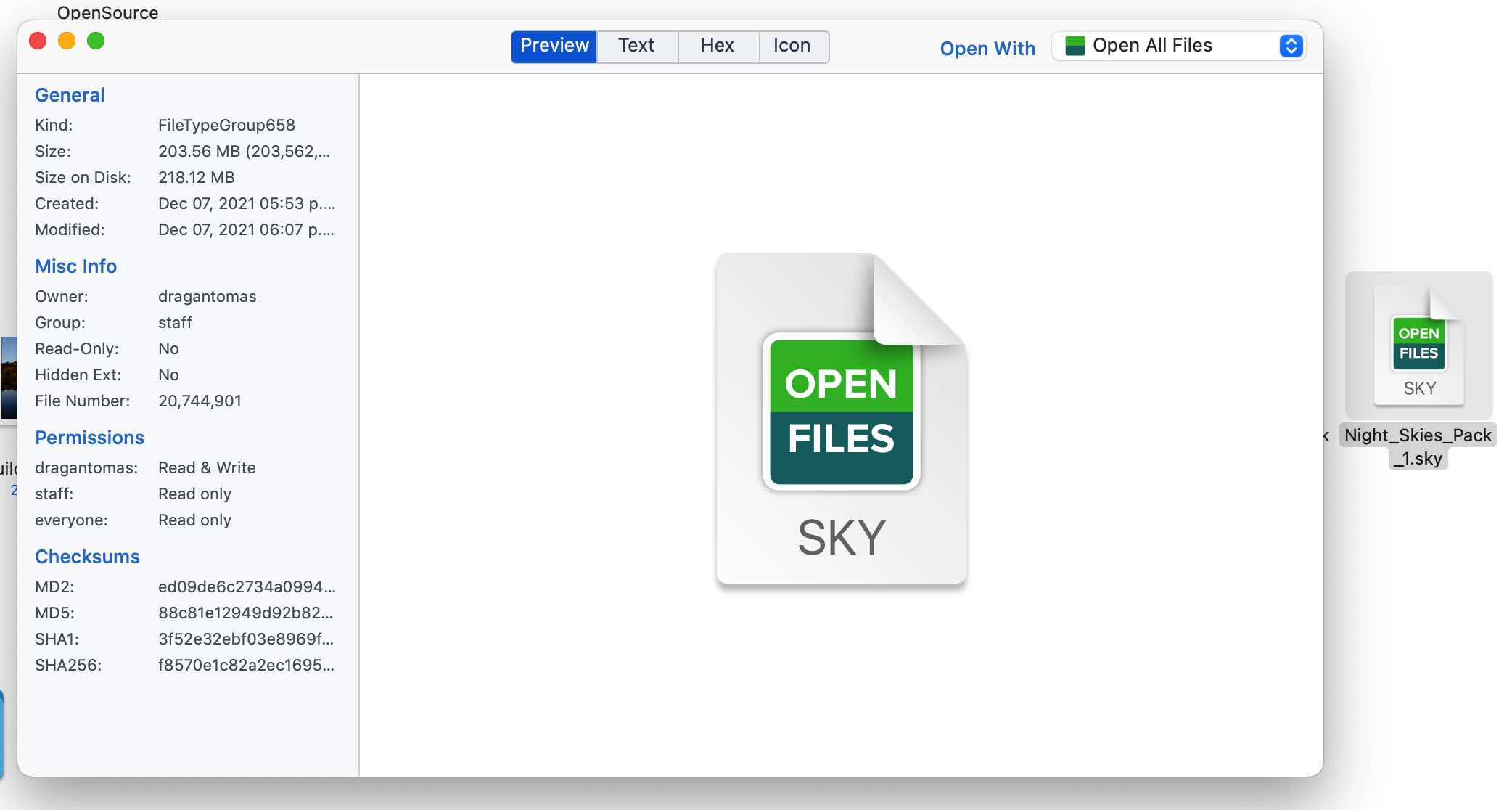Click the yellow minimize window button

tap(67, 41)
